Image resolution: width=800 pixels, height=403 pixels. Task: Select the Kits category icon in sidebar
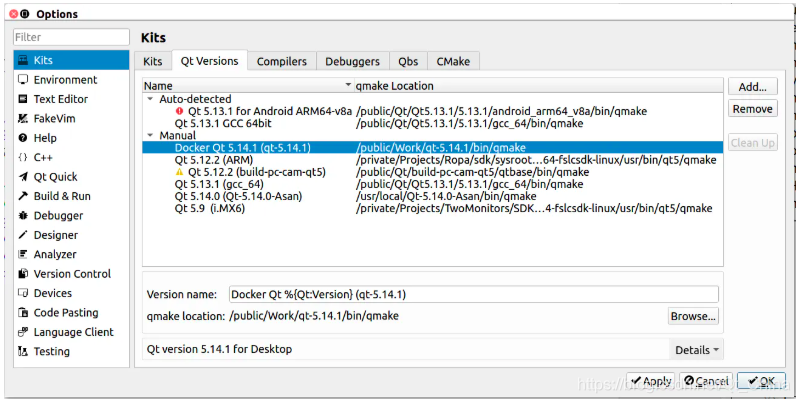(23, 60)
